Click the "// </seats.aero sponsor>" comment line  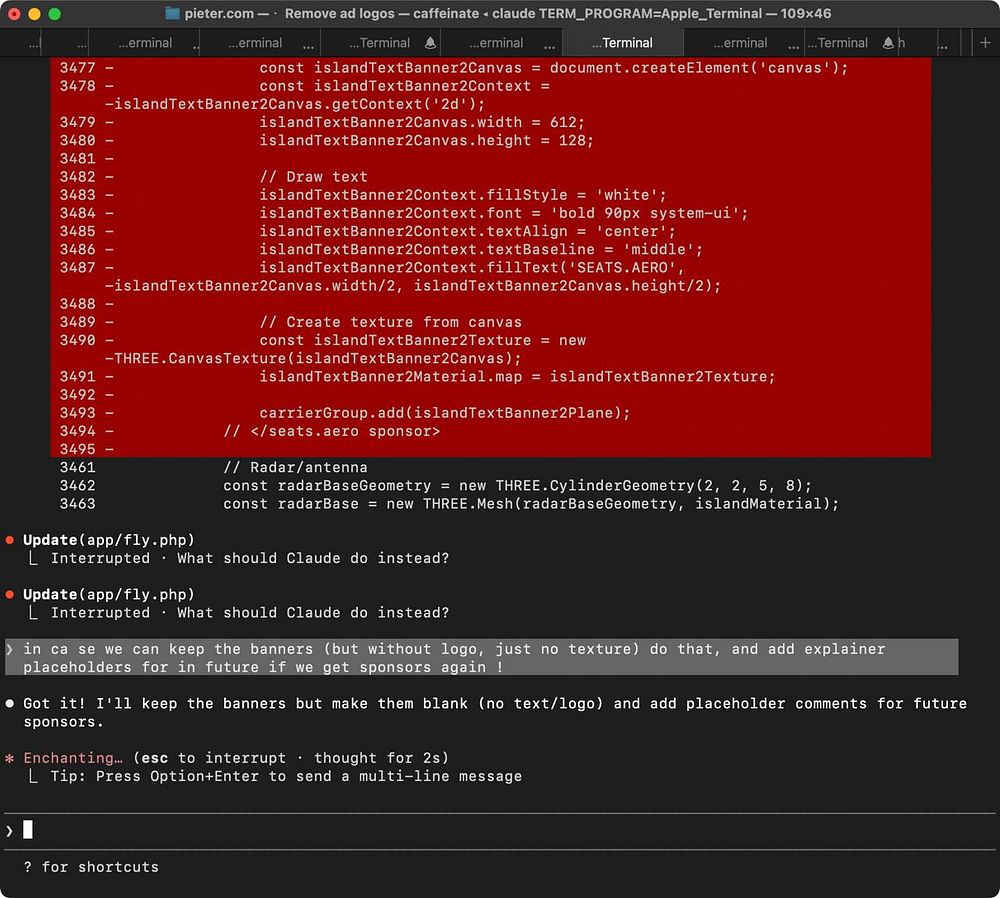click(x=332, y=431)
